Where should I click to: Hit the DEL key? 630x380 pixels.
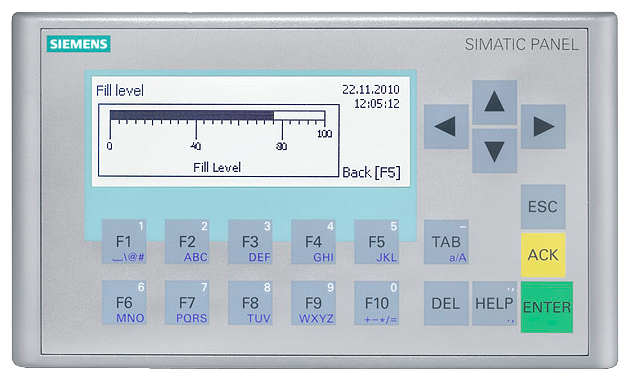[x=446, y=303]
